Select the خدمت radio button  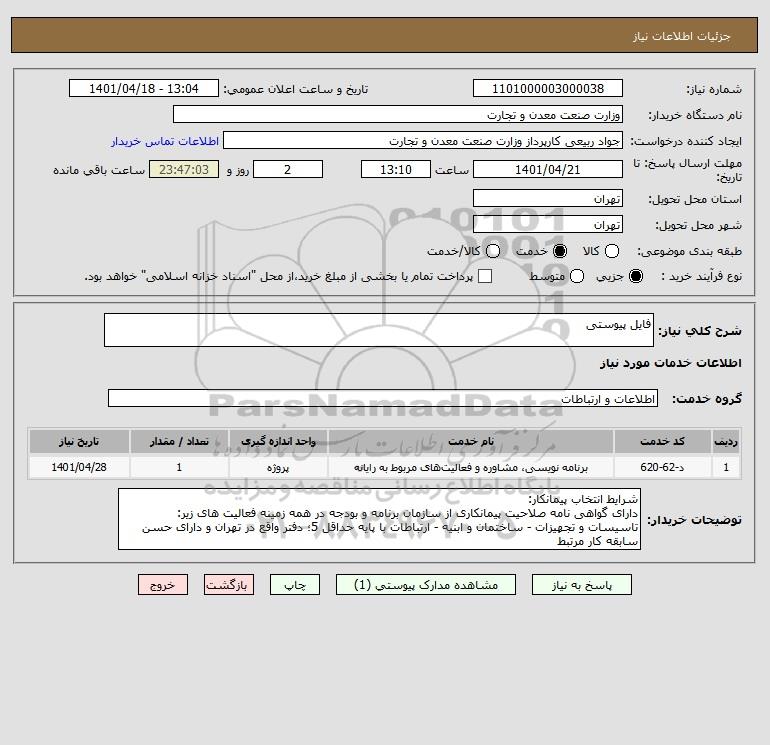tap(560, 251)
